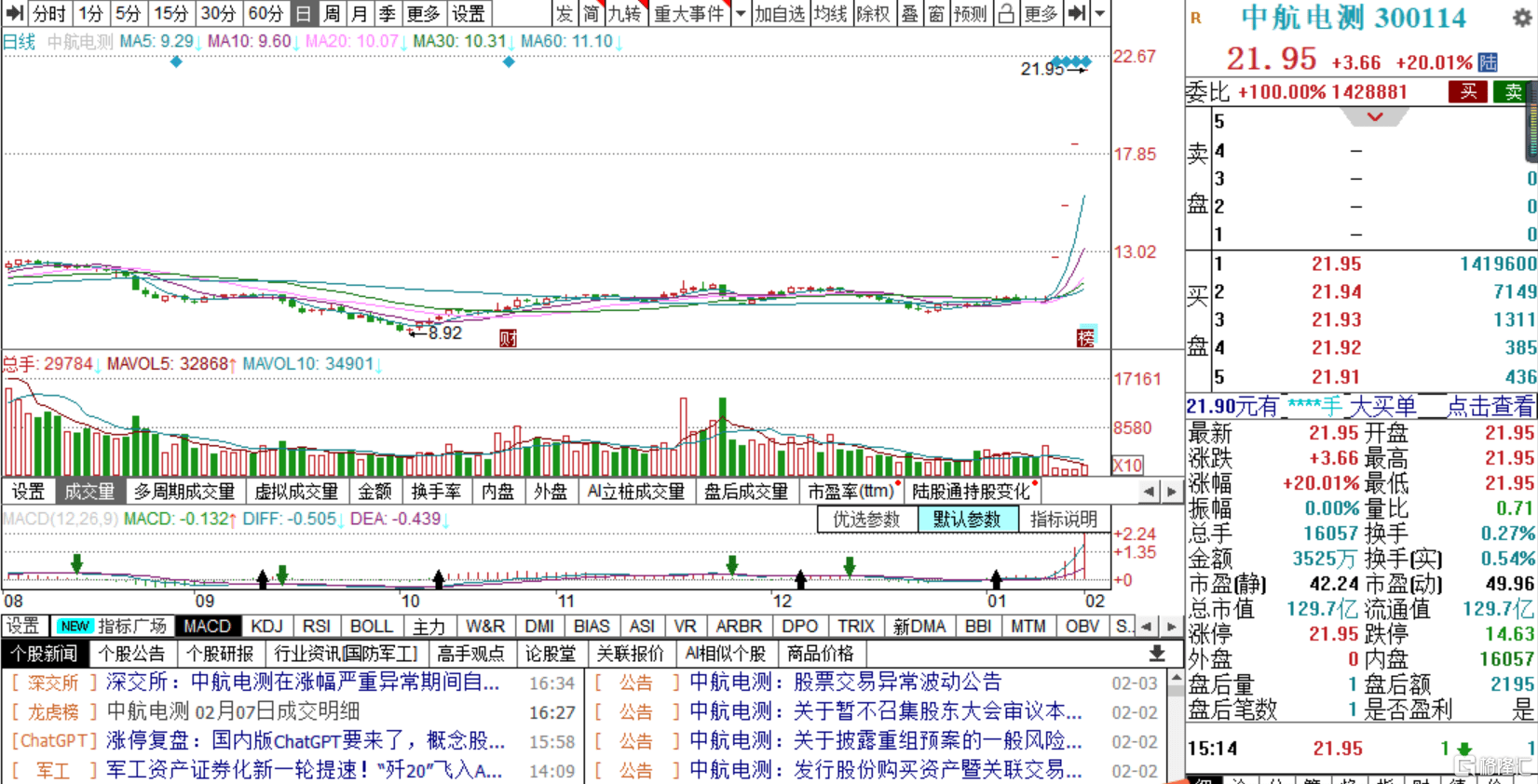Select the 周 weekly chart period

pyautogui.click(x=332, y=13)
